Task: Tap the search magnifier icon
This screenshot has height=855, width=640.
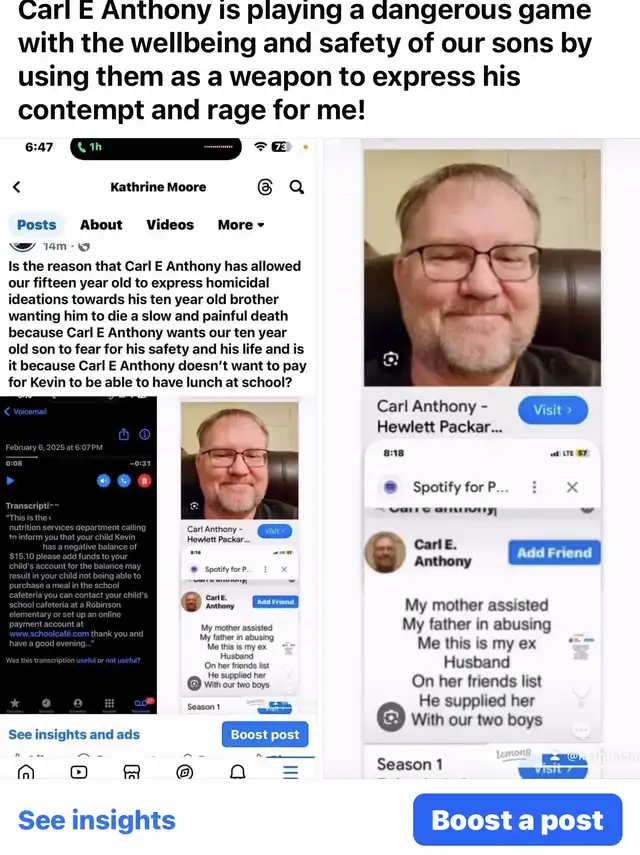Action: [297, 187]
